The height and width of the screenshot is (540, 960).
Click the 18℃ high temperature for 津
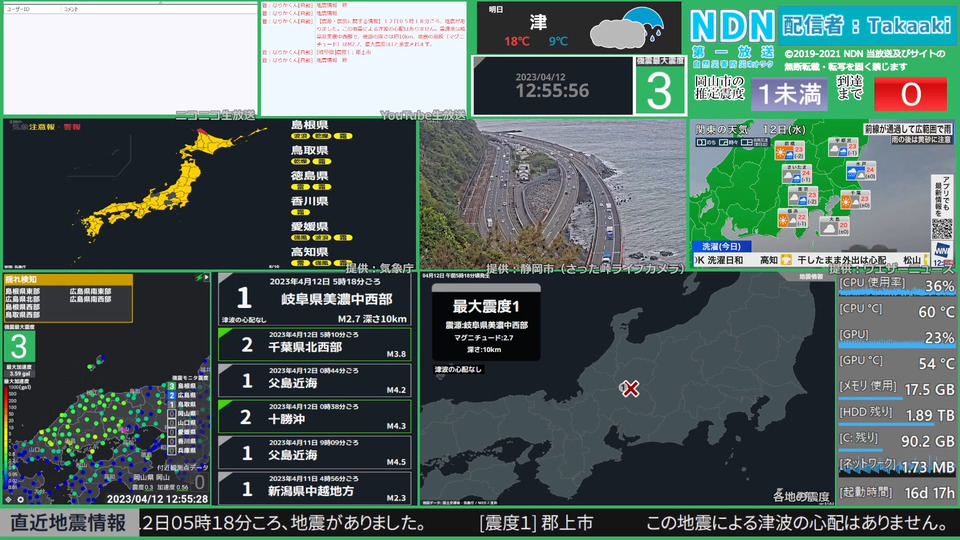click(517, 41)
